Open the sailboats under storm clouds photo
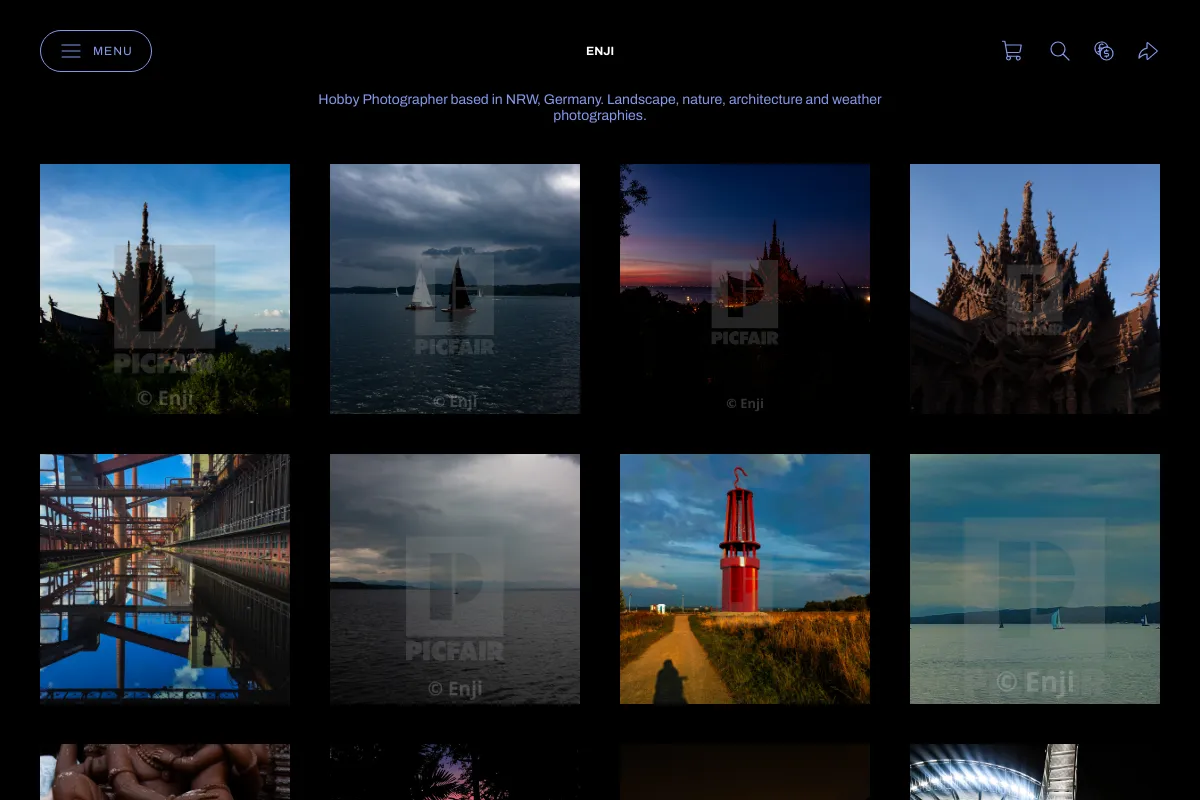The width and height of the screenshot is (1200, 800). pos(455,289)
